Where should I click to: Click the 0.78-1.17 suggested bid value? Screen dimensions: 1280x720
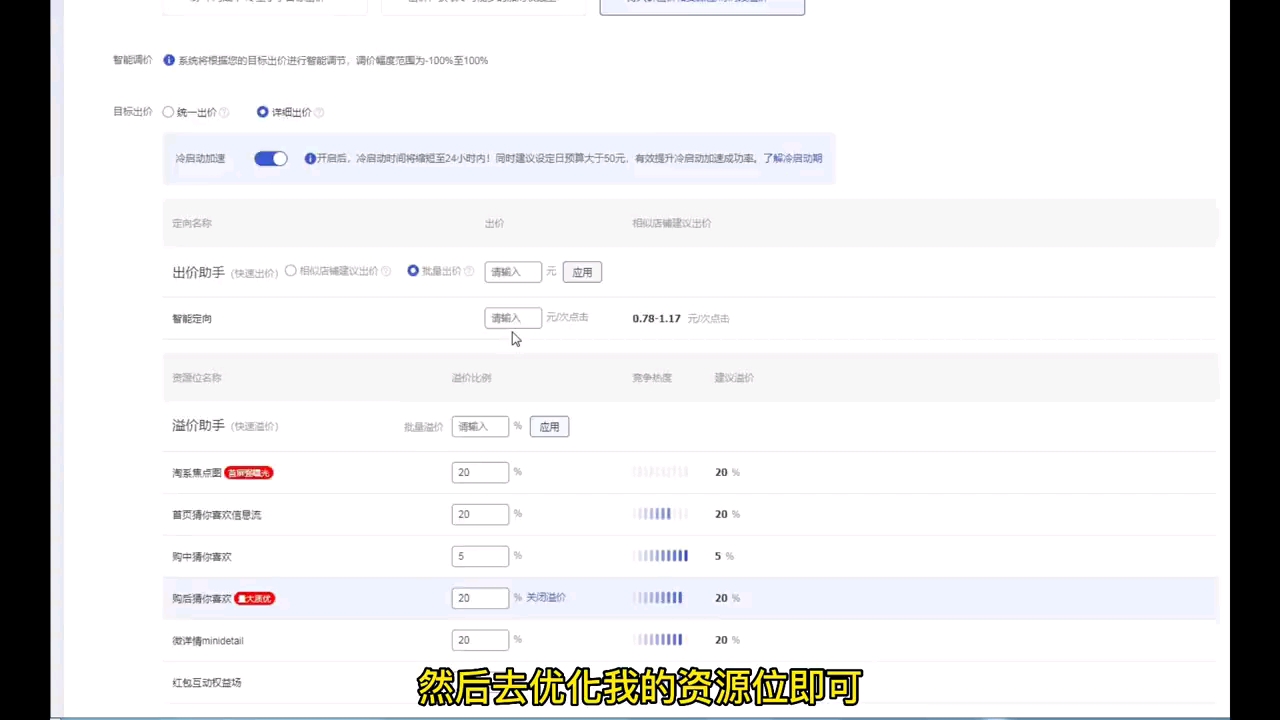[x=656, y=318]
